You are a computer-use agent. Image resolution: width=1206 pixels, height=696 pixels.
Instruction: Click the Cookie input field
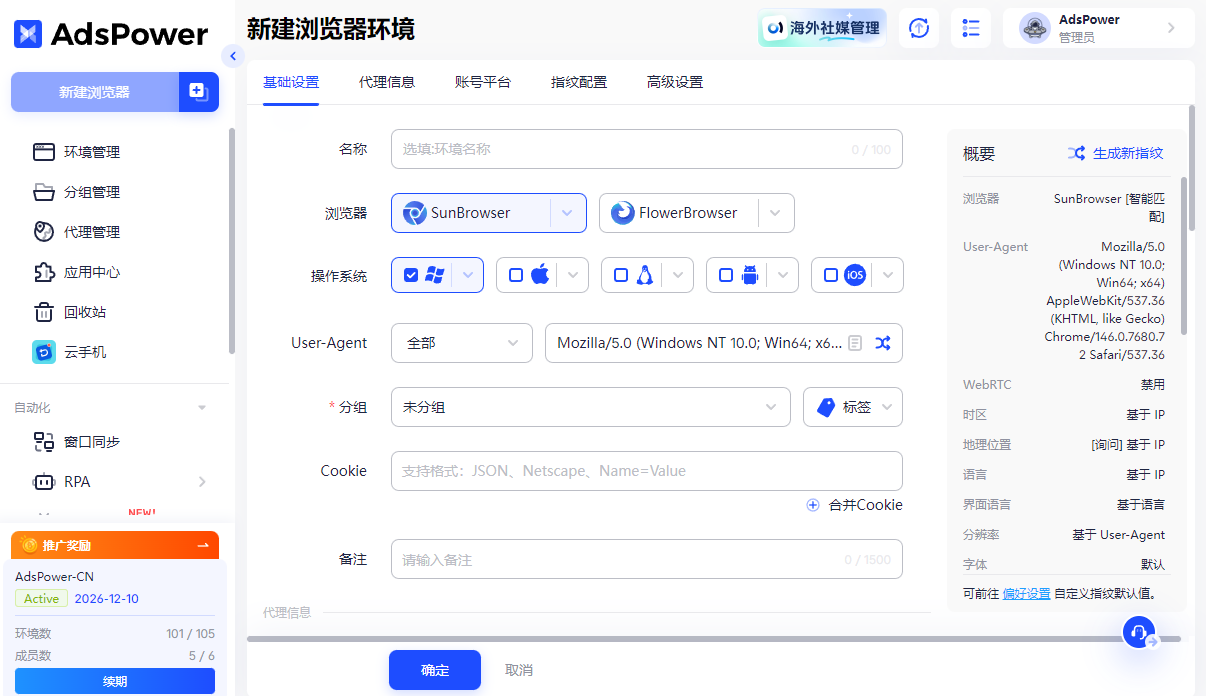[647, 471]
